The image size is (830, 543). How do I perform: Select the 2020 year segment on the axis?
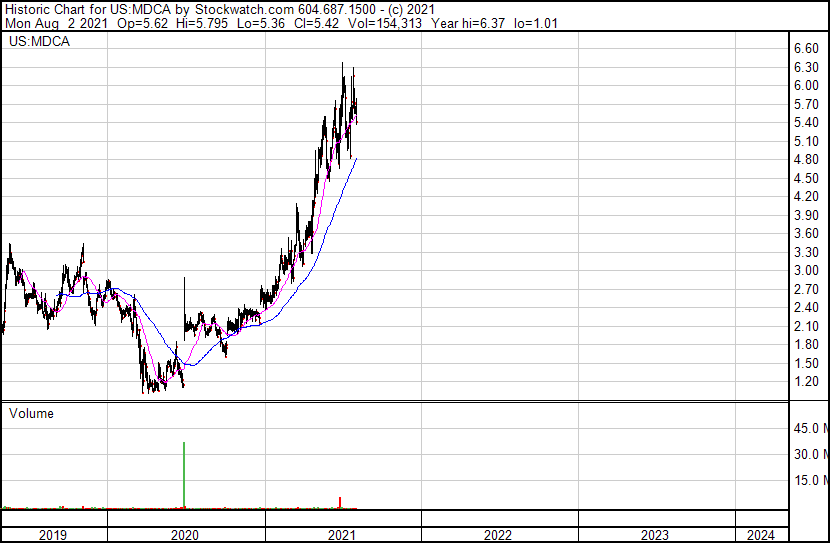185,535
